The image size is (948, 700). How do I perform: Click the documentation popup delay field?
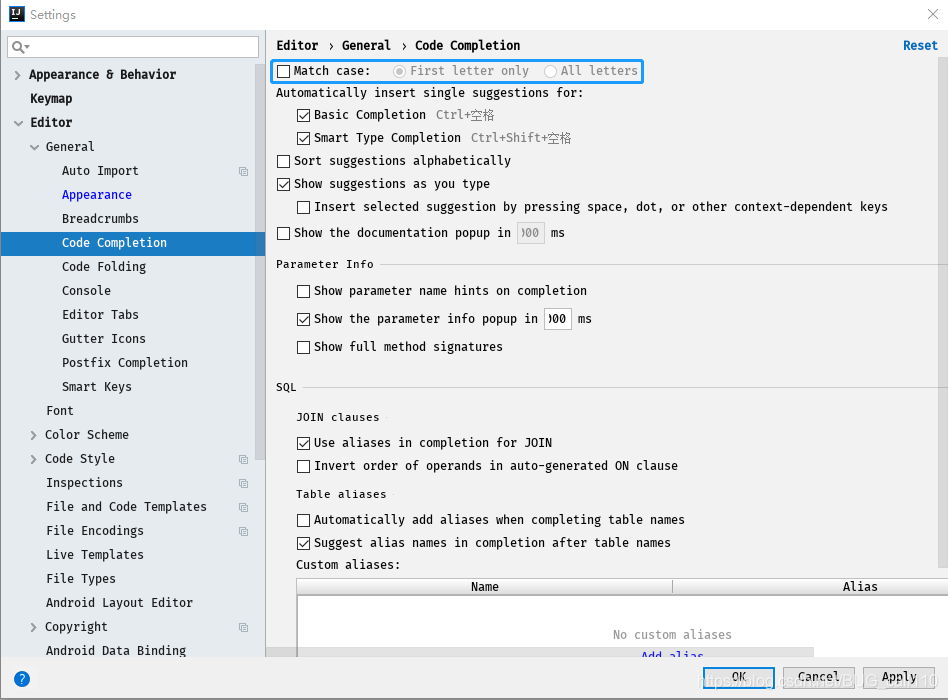point(530,232)
